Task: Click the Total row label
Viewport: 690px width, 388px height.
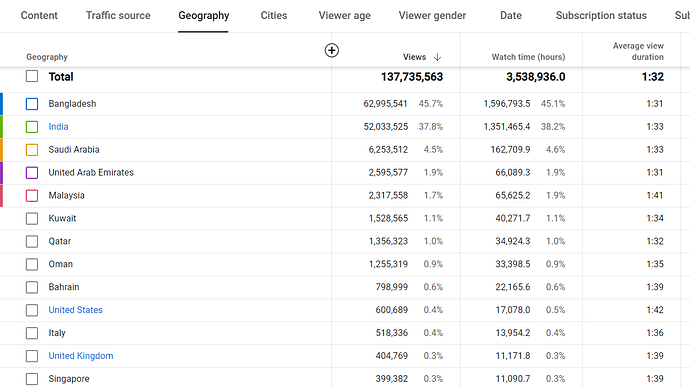Action: [61, 77]
